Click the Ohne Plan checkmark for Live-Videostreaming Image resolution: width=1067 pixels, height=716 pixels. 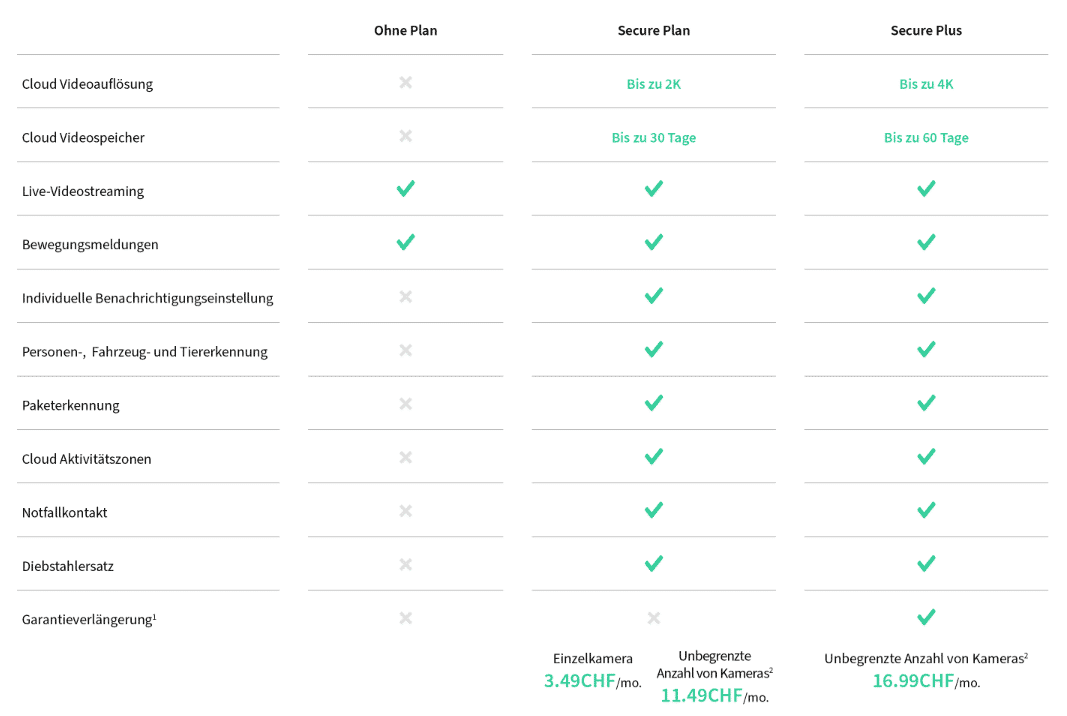pyautogui.click(x=406, y=189)
